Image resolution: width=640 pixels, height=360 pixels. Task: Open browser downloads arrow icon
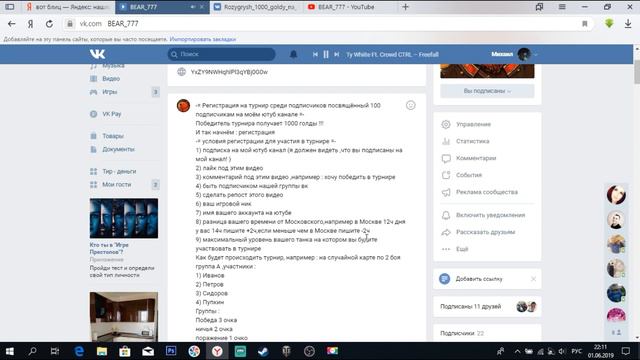pyautogui.click(x=628, y=24)
